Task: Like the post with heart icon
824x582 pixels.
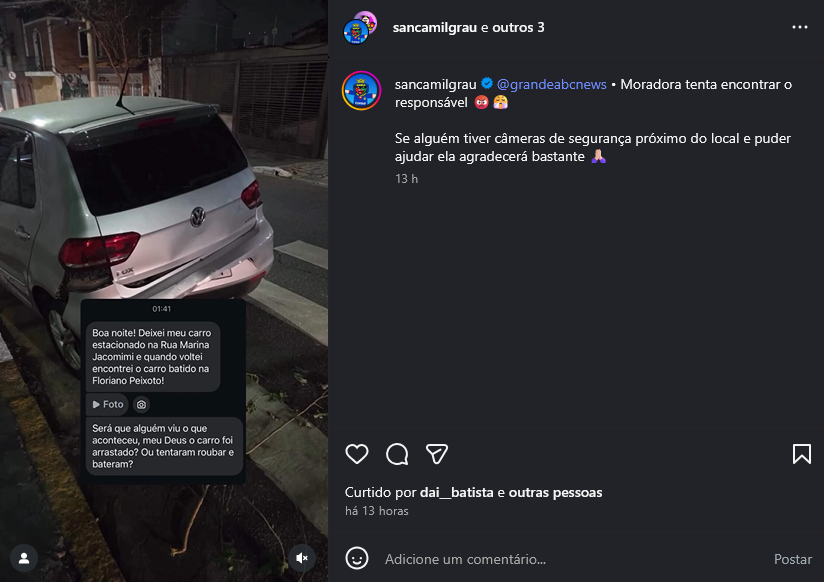Action: [357, 454]
